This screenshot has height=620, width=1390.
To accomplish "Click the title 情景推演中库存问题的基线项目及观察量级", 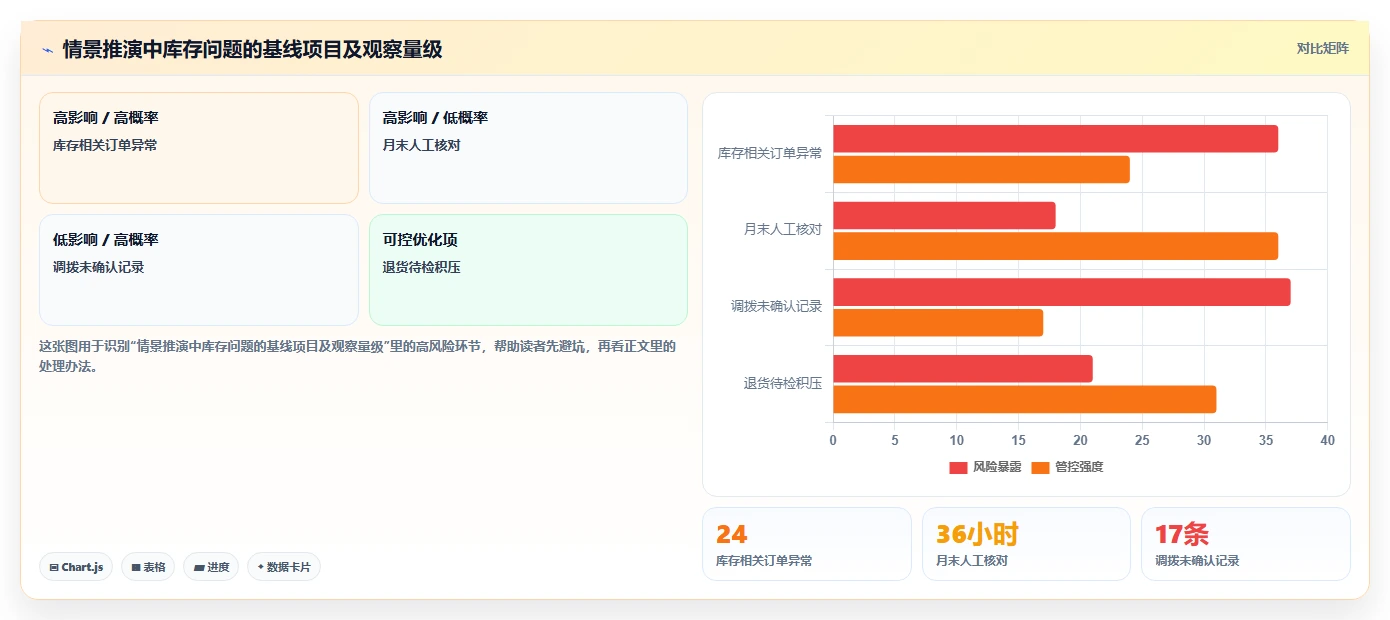I will (x=253, y=49).
